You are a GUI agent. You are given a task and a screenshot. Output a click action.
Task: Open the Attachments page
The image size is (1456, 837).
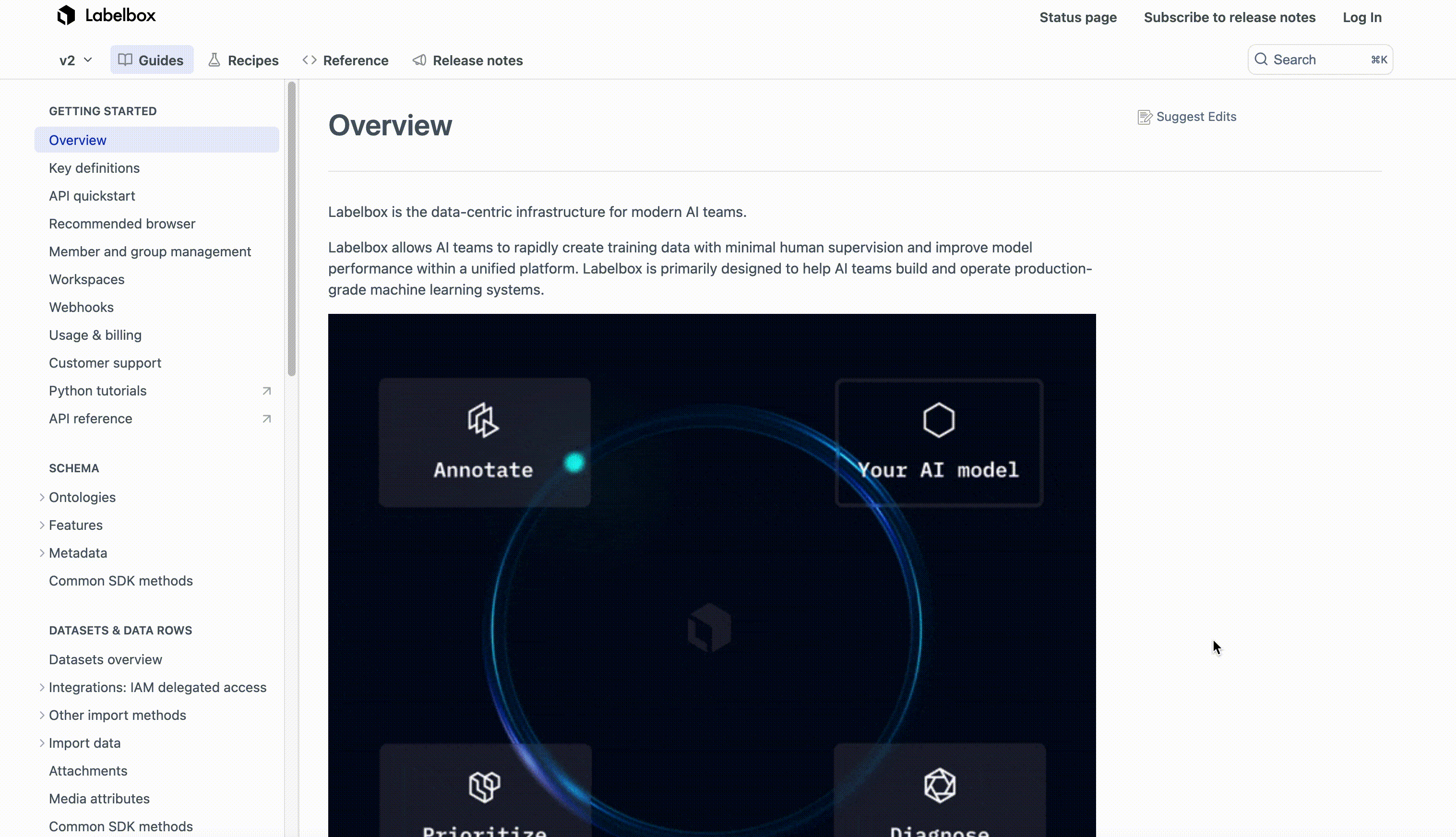pyautogui.click(x=88, y=771)
